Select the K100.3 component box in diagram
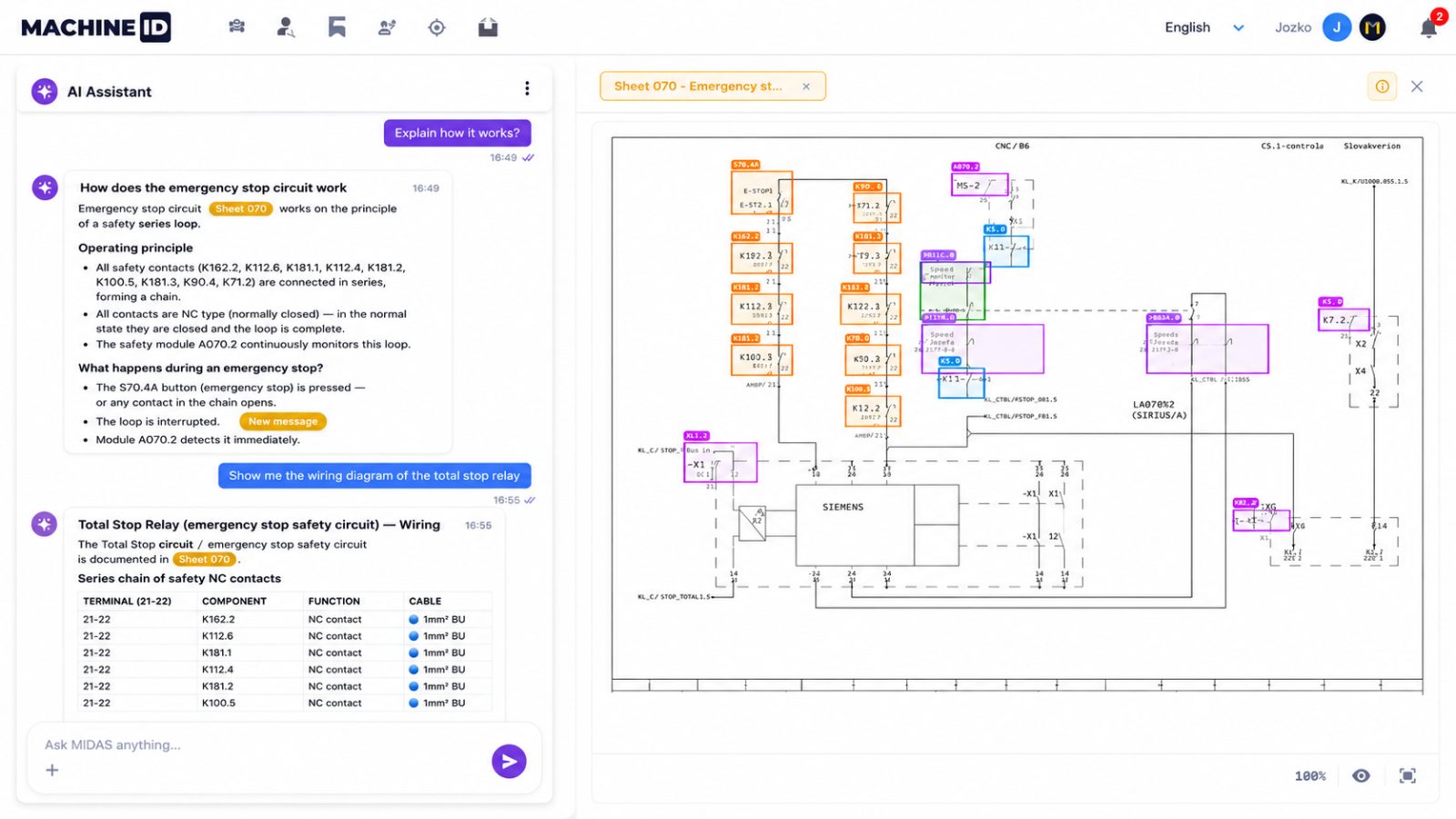This screenshot has height=819, width=1456. pos(762,359)
